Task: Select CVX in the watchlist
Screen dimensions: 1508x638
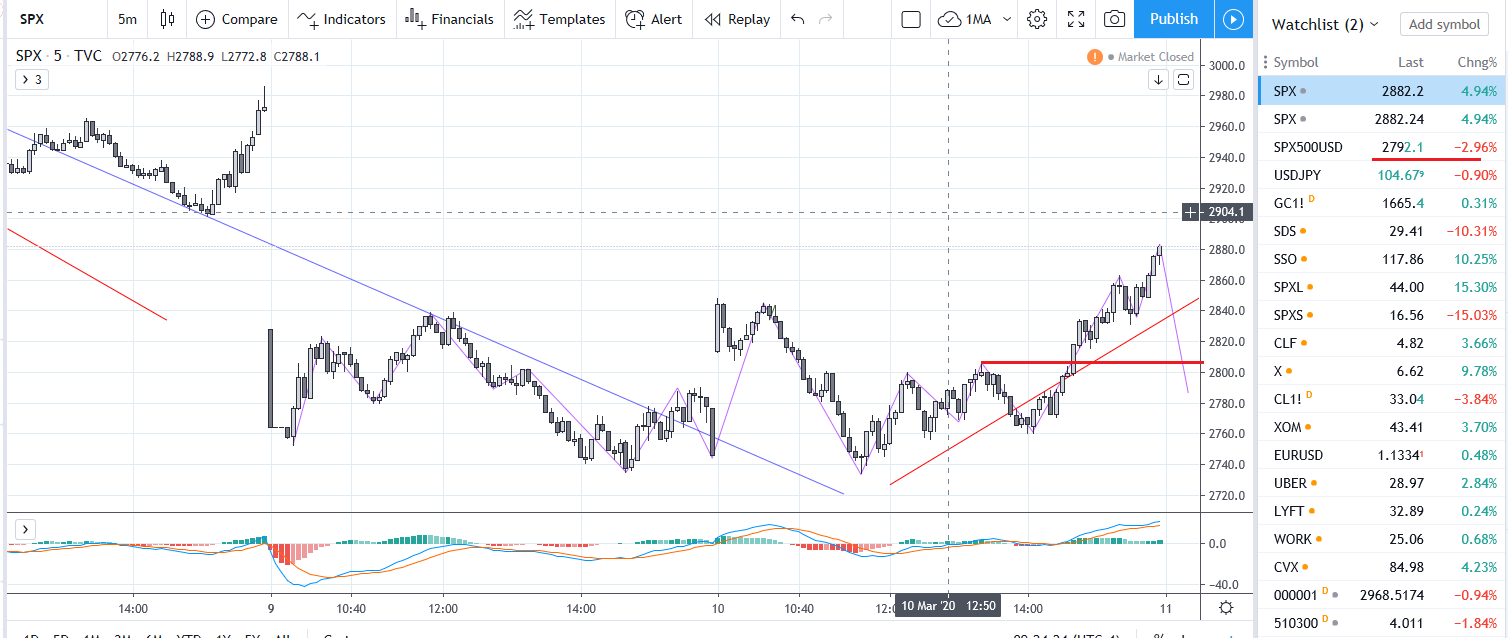Action: point(1382,567)
